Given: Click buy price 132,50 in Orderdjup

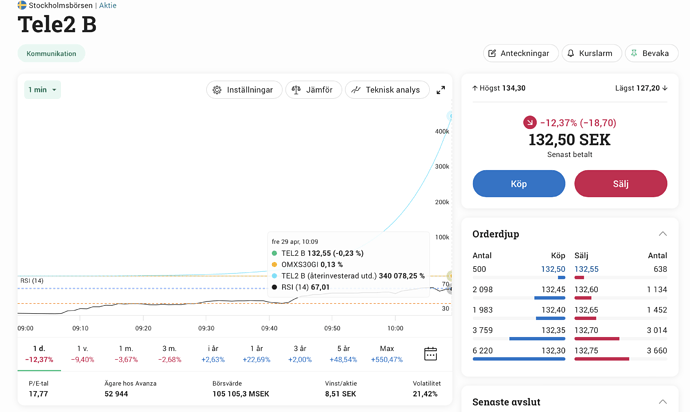Looking at the screenshot, I should pos(553,269).
